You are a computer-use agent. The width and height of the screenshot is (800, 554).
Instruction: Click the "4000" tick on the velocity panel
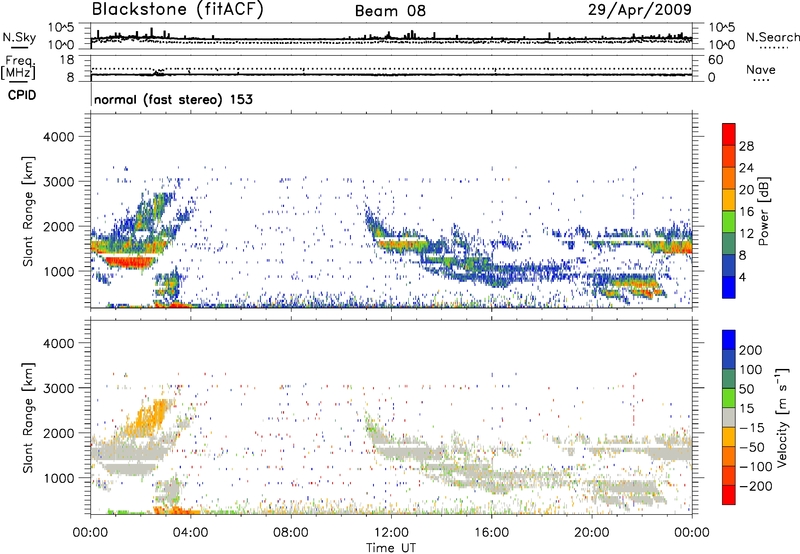pos(58,343)
